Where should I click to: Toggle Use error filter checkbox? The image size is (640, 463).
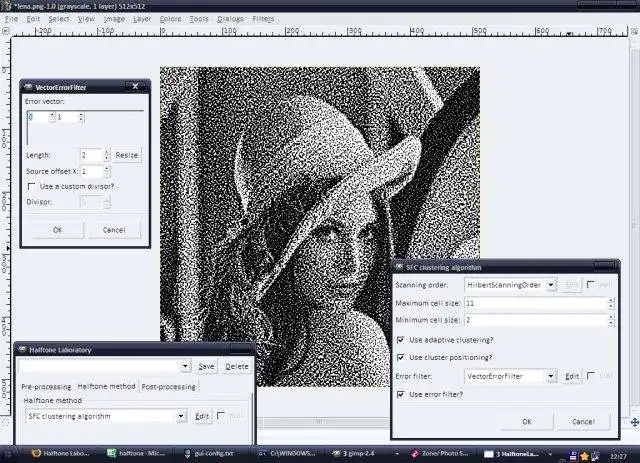(400, 394)
